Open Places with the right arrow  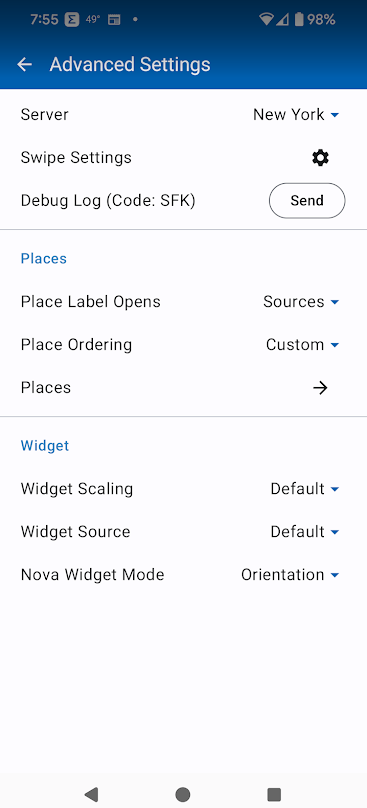click(x=320, y=388)
